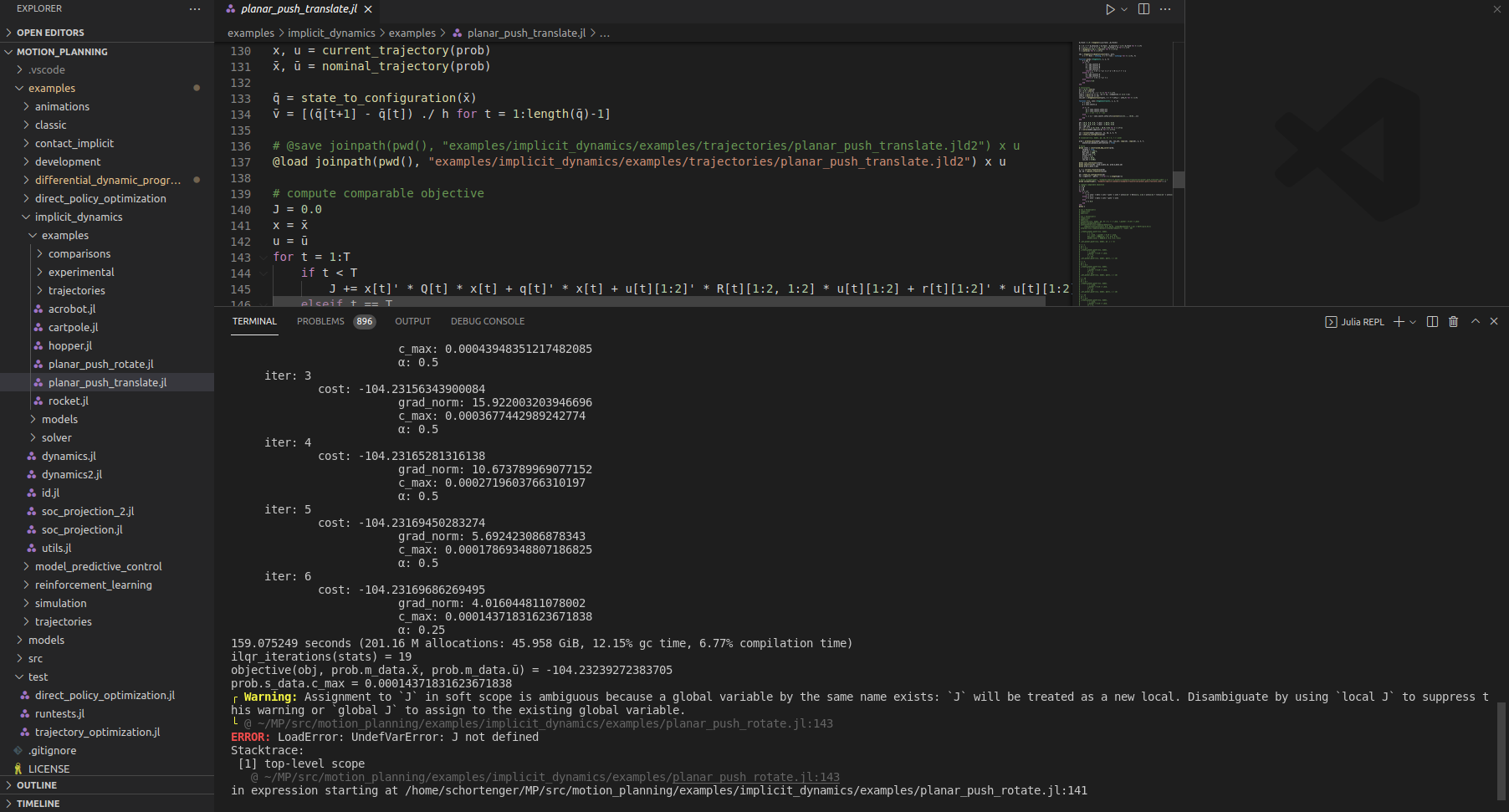Select the Julia REPL terminal
Viewport: 1509px width, 812px height.
click(x=1355, y=322)
